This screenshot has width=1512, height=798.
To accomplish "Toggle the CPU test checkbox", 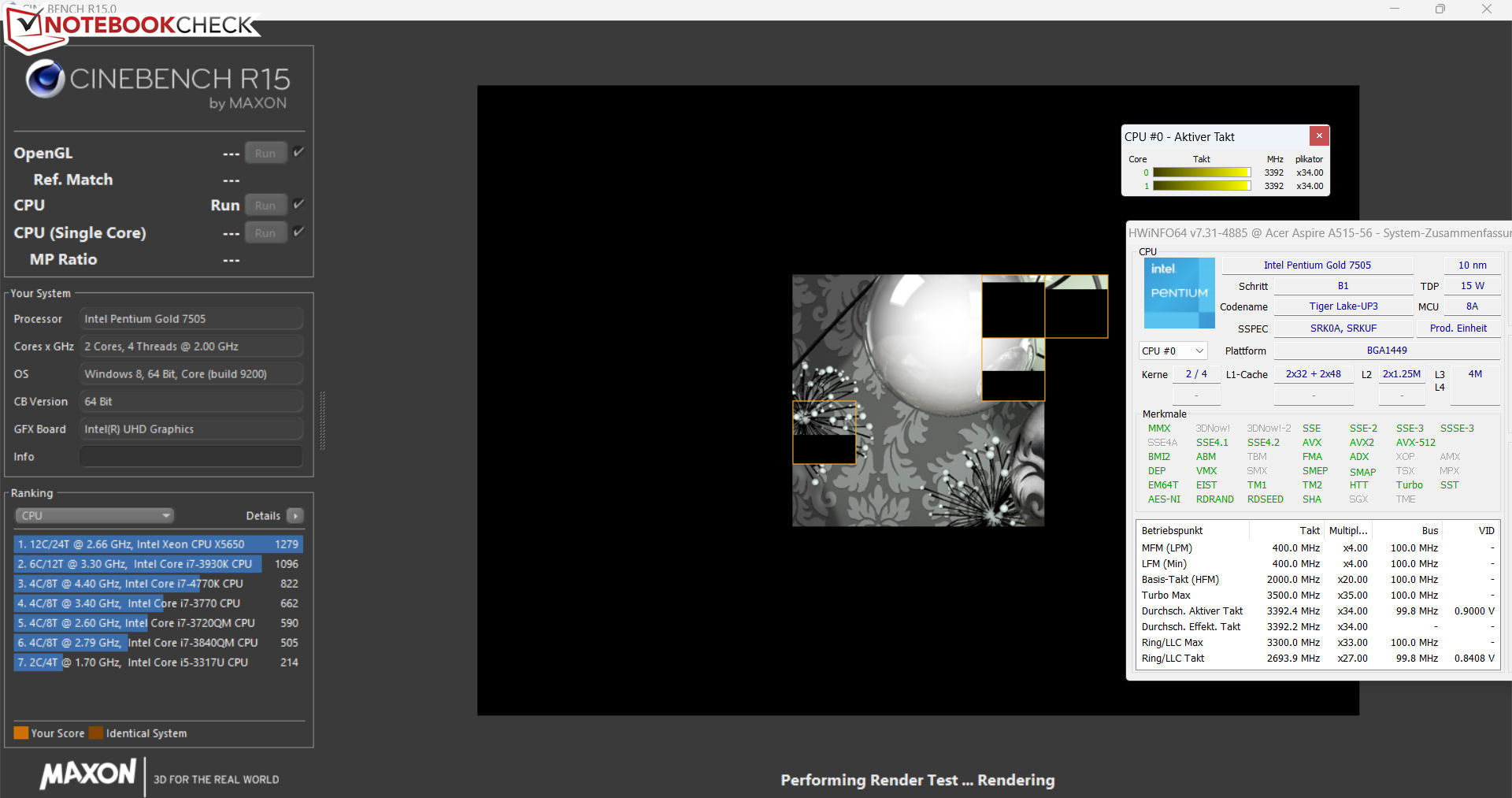I will click(298, 204).
